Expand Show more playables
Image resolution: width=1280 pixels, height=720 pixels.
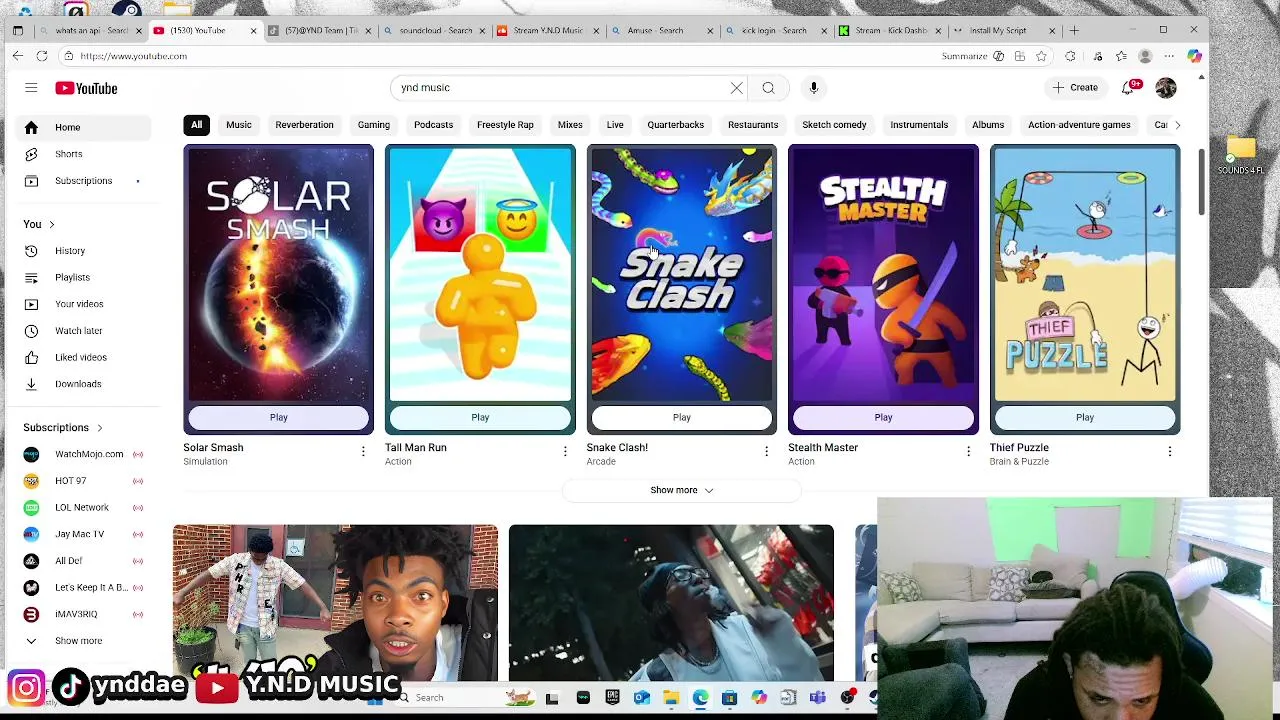pos(682,490)
